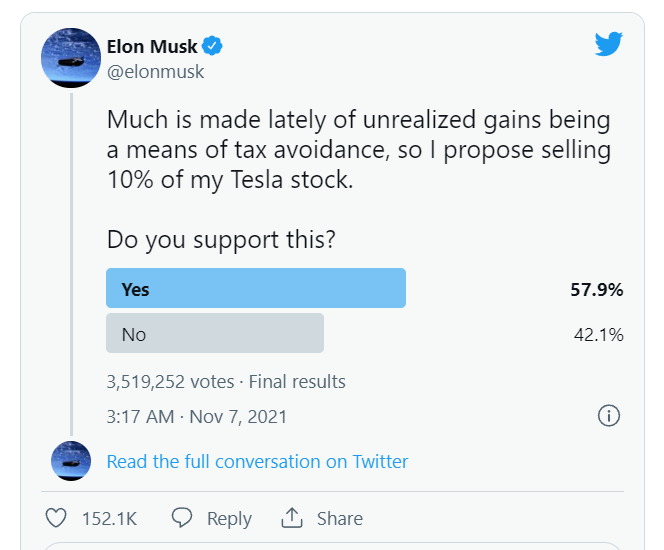Click the 57.9% Yes percentage
Viewport: 664px width, 550px height.
tap(597, 290)
